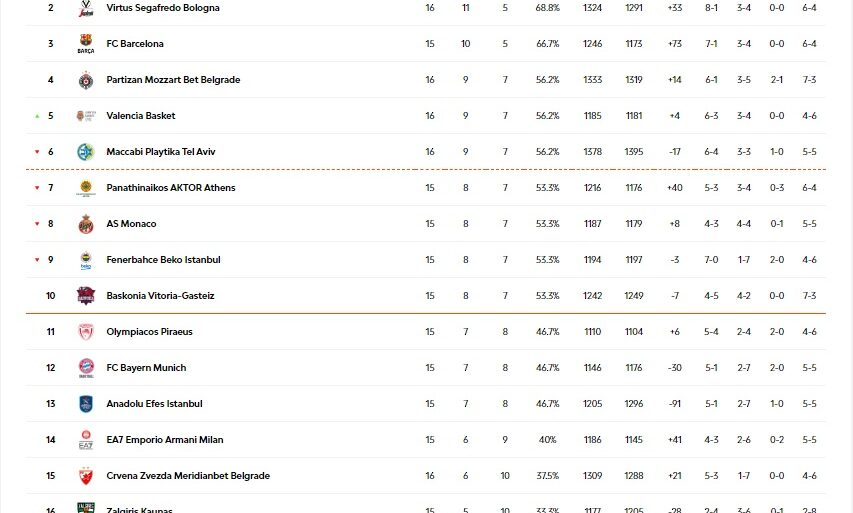Viewport: 853px width, 513px height.
Task: Click the AS Monaco club crest
Action: pyautogui.click(x=85, y=224)
